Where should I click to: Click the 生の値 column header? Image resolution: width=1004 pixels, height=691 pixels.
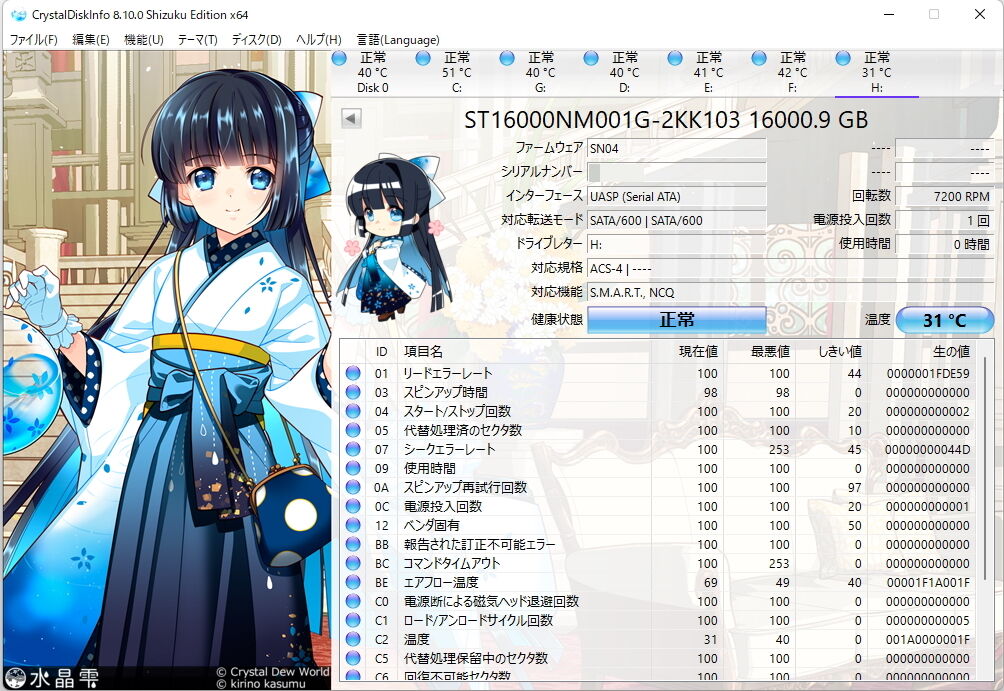point(951,352)
